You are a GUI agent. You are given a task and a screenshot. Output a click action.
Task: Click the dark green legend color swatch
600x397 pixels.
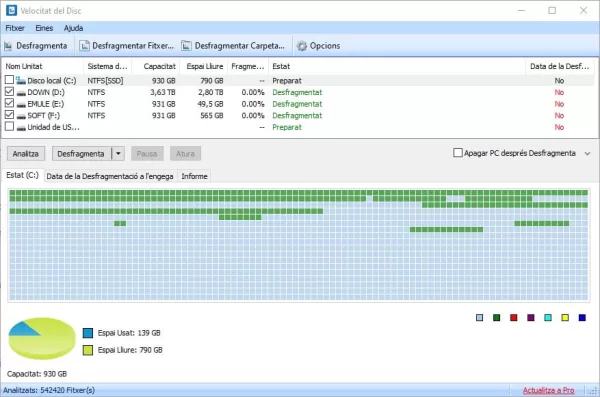coord(497,317)
